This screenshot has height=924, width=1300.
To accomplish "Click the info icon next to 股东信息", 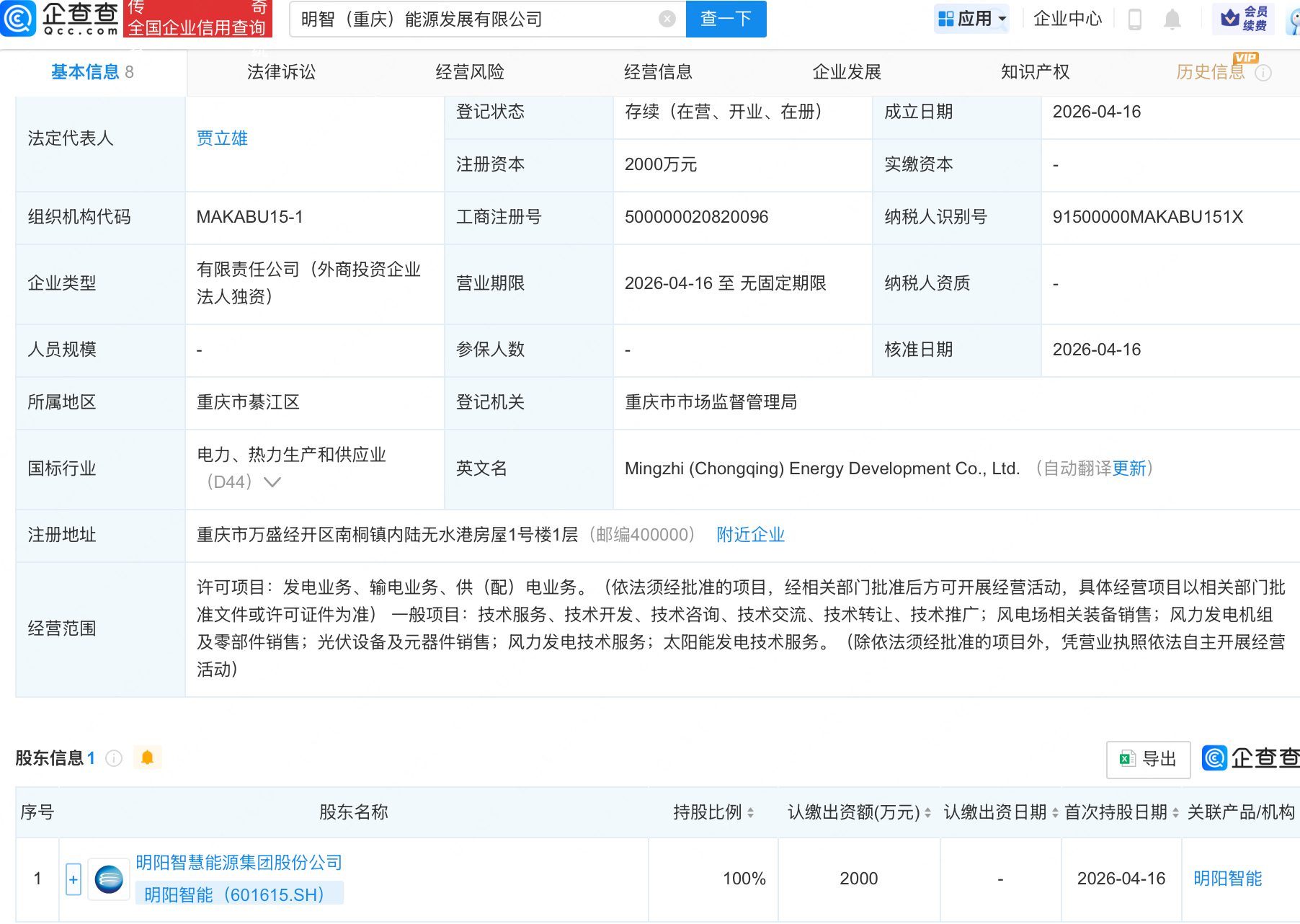I will 114,758.
